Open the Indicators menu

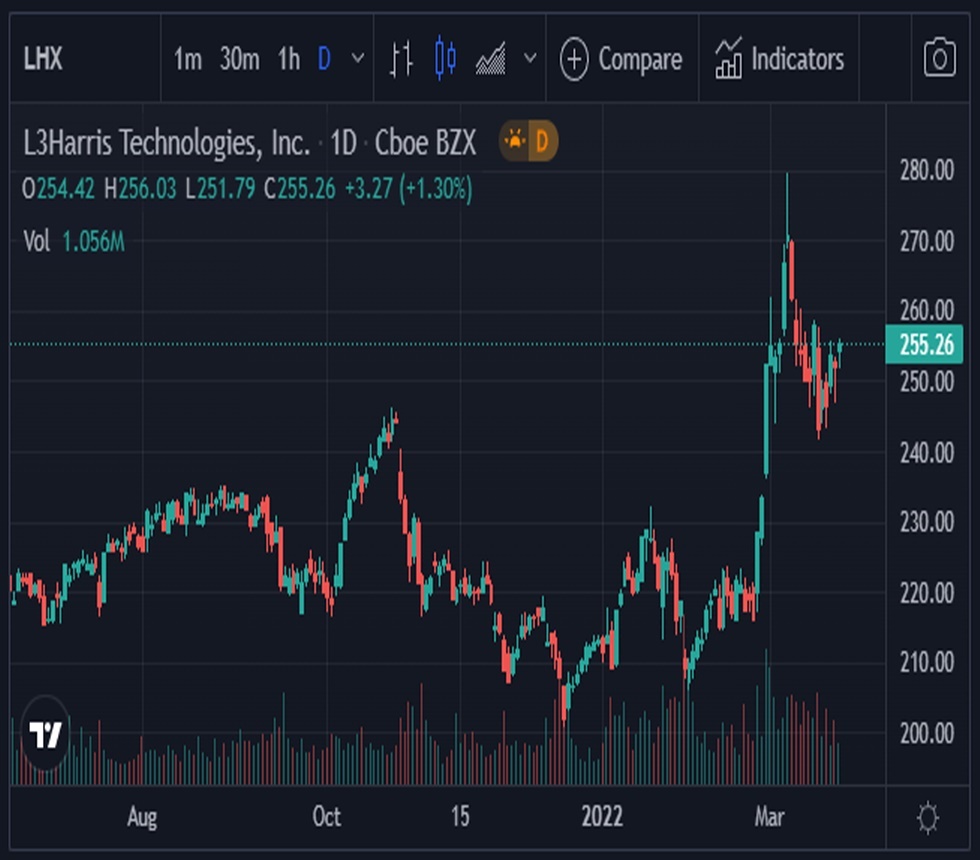[x=779, y=59]
